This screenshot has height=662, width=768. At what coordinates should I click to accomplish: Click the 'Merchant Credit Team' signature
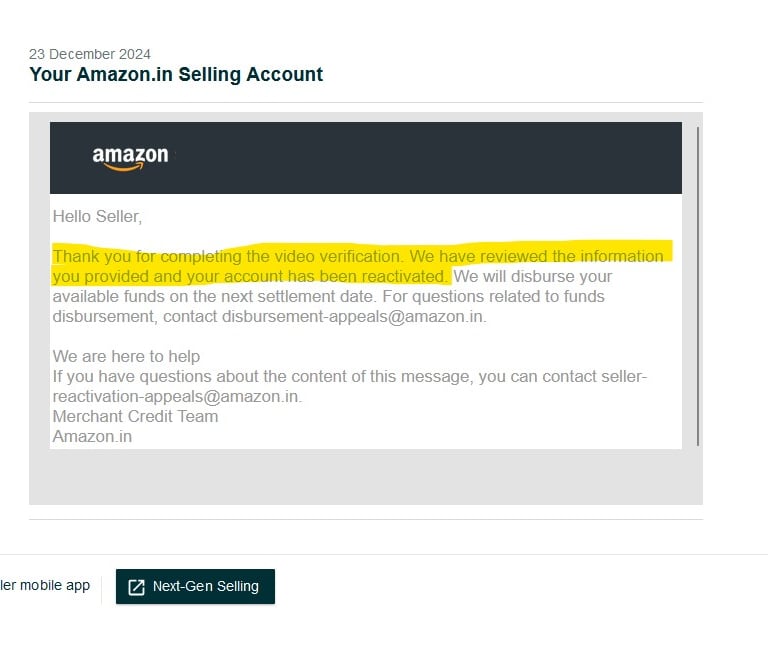(x=135, y=416)
